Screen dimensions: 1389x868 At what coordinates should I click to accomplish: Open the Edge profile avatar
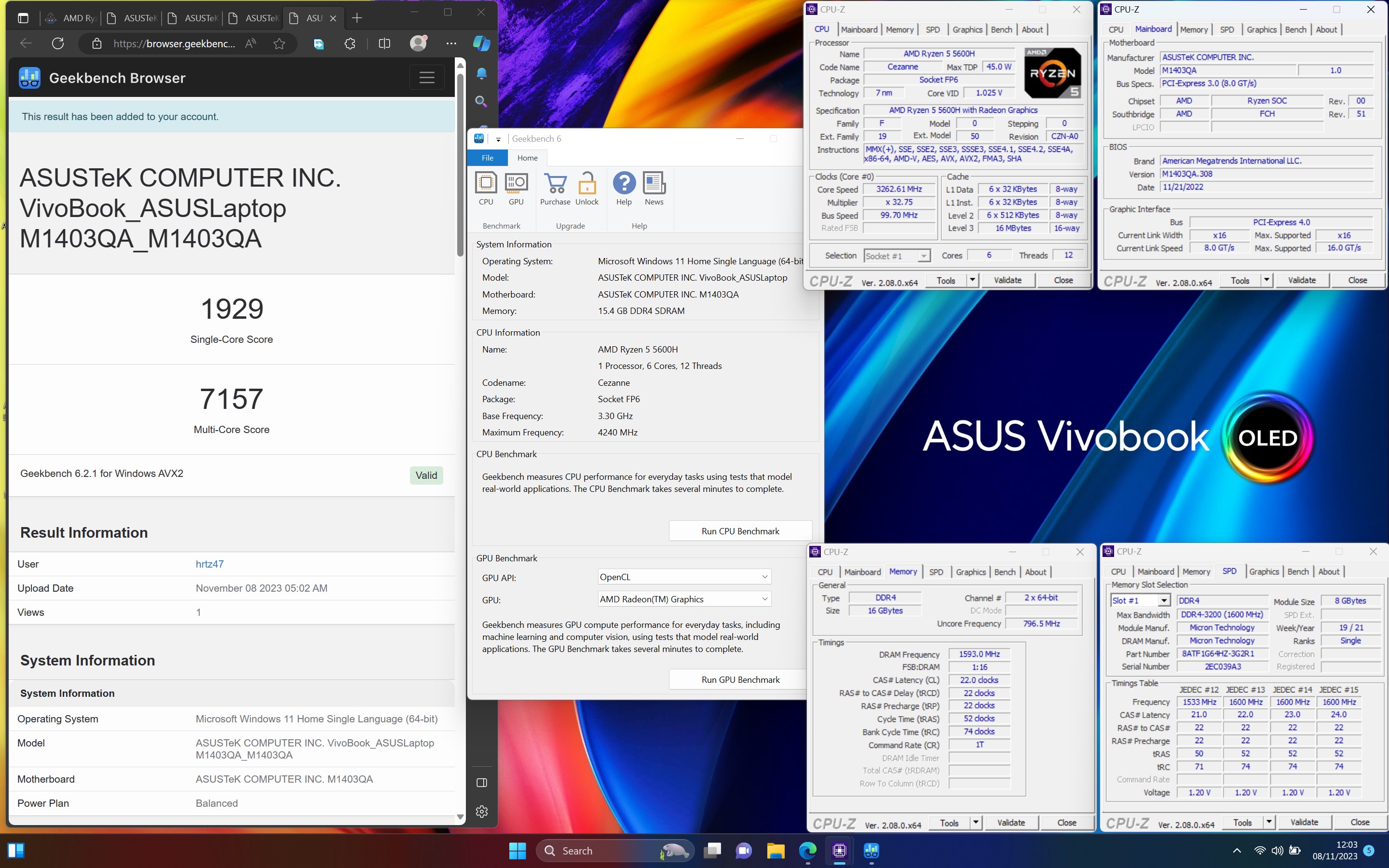(419, 43)
